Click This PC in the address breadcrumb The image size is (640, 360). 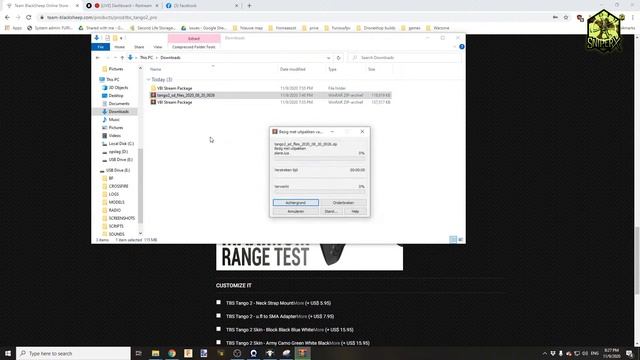[x=146, y=58]
